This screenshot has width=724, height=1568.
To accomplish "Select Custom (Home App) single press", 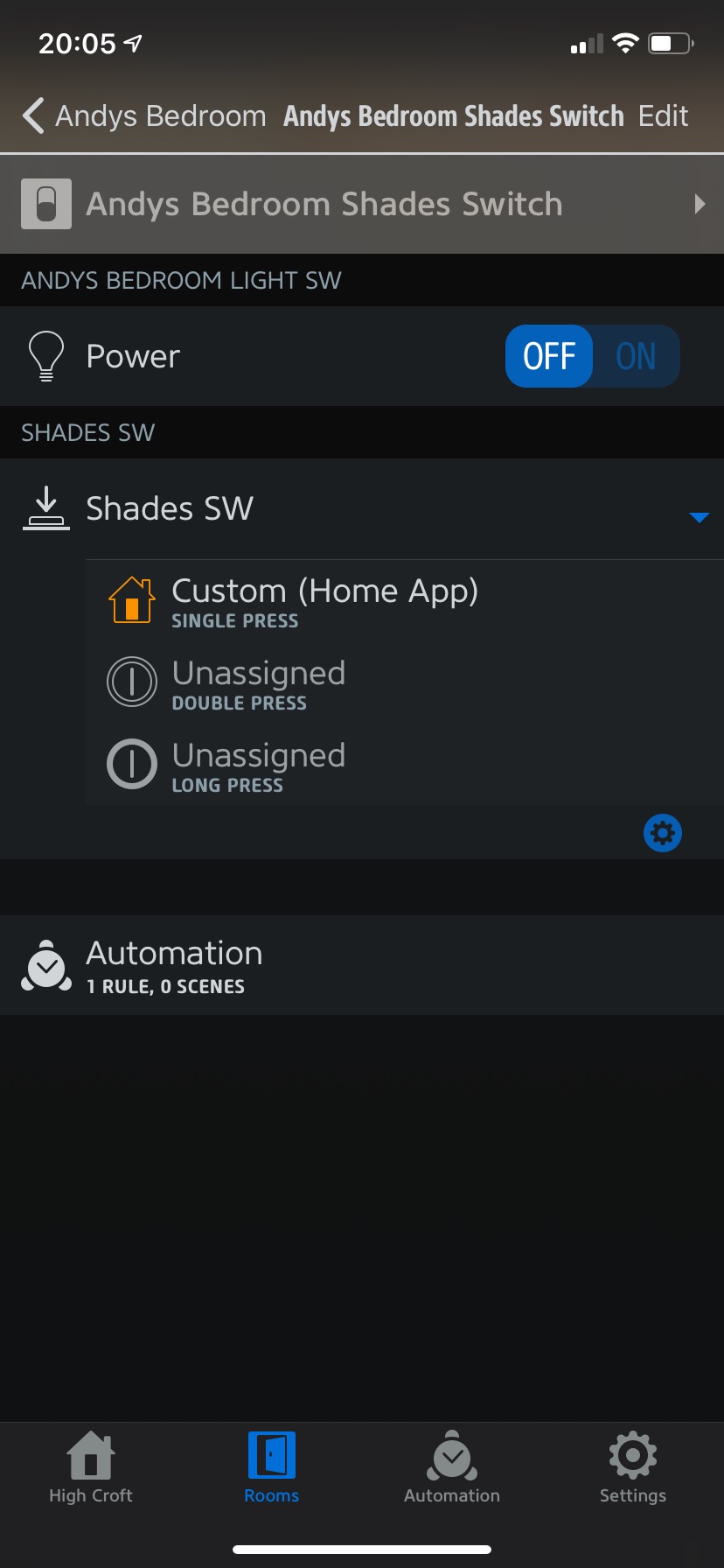I will click(x=405, y=600).
